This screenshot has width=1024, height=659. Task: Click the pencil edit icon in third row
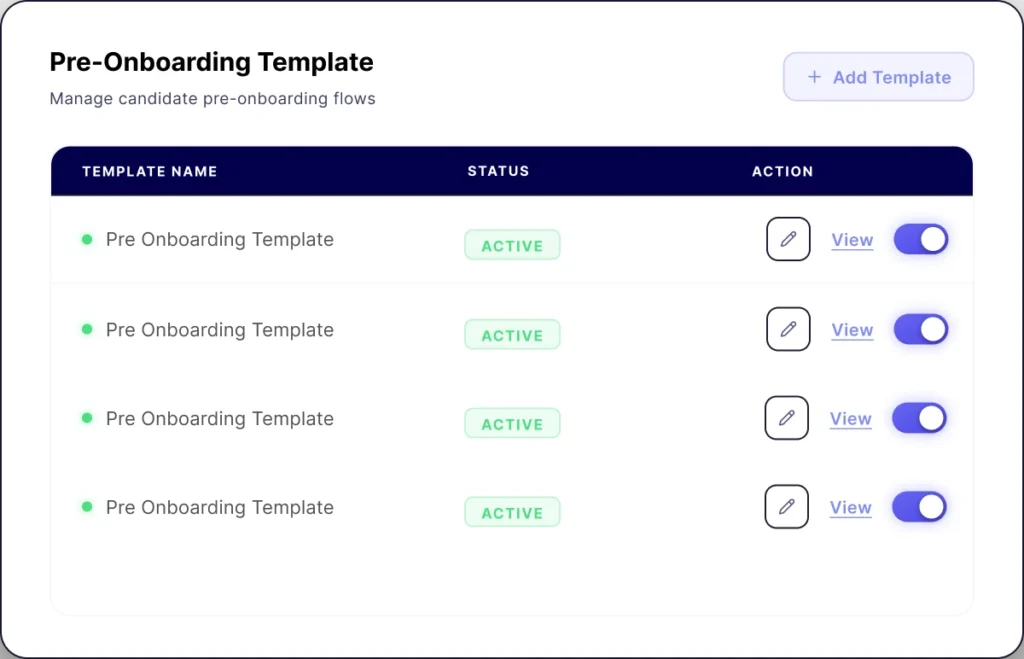point(786,418)
